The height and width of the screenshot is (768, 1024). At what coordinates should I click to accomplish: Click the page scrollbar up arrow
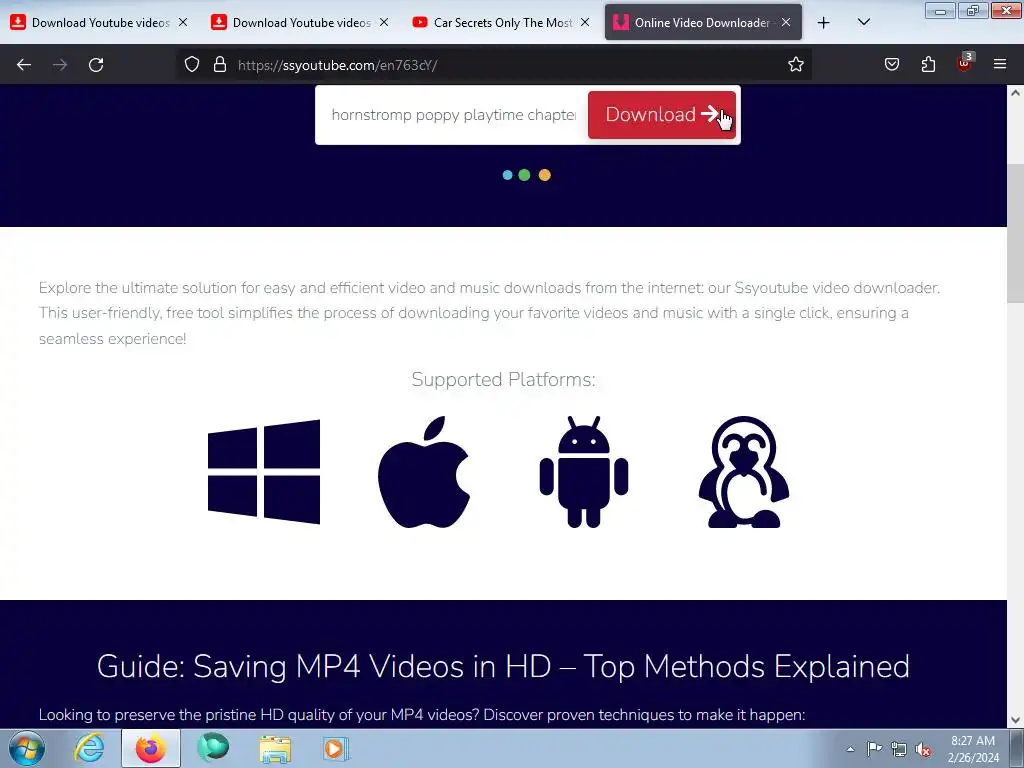[x=1015, y=93]
